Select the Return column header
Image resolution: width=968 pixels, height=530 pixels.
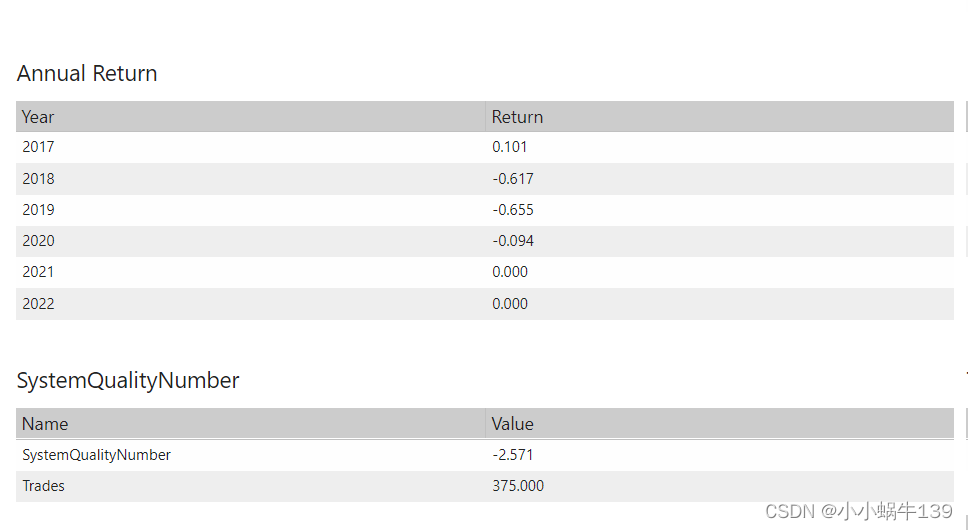click(517, 117)
